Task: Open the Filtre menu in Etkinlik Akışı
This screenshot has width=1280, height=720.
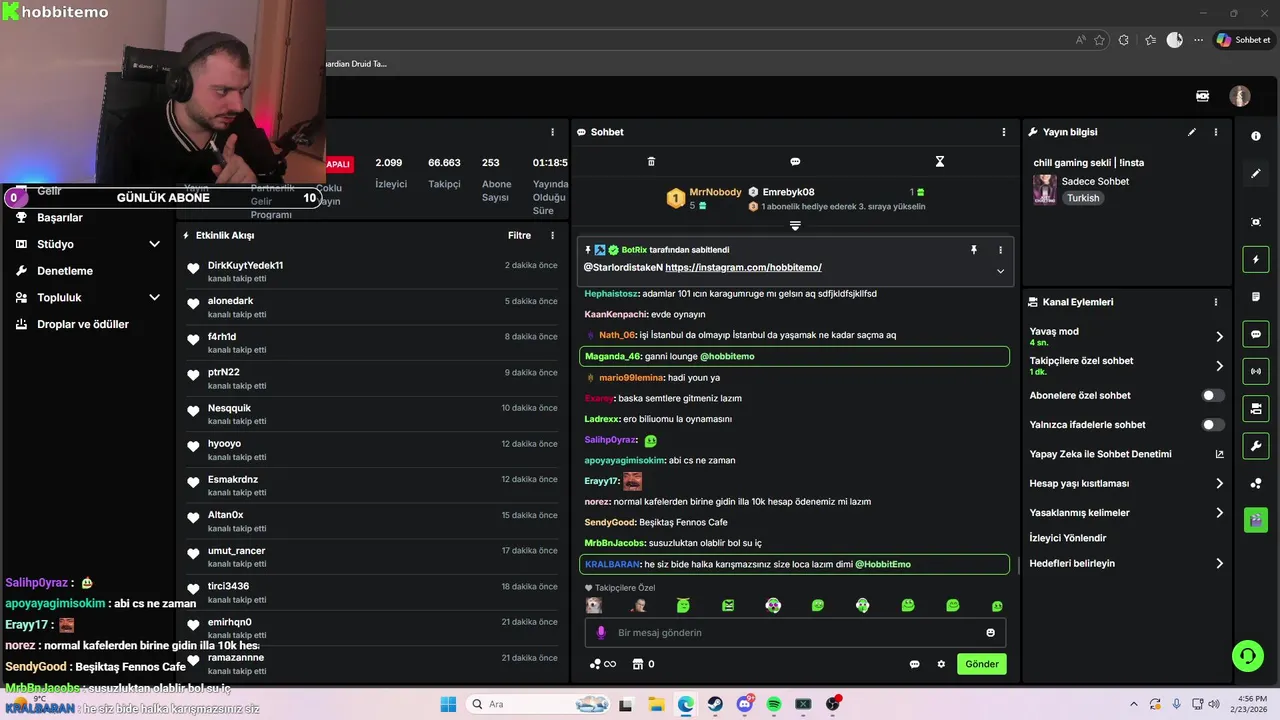Action: point(519,236)
